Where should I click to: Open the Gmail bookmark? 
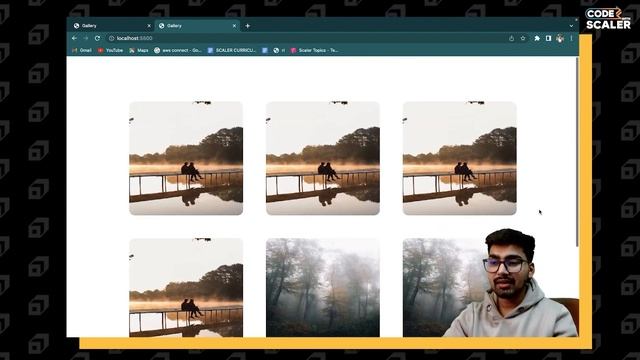pos(82,50)
